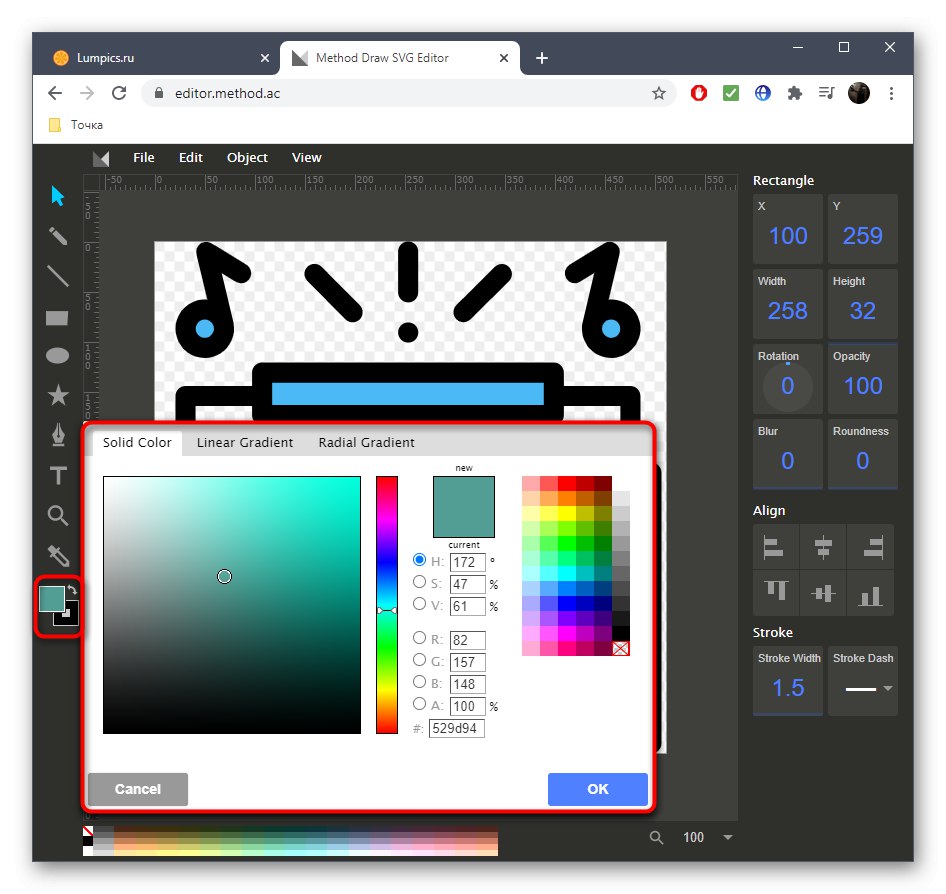The width and height of the screenshot is (946, 894).
Task: Select the arrow Select tool
Action: 58,196
